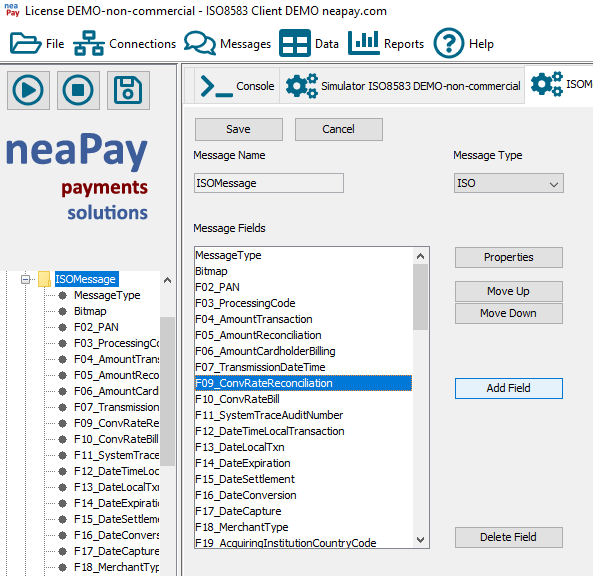593x576 pixels.
Task: Collapse the ISOMessage tree node
Action: tap(25, 279)
